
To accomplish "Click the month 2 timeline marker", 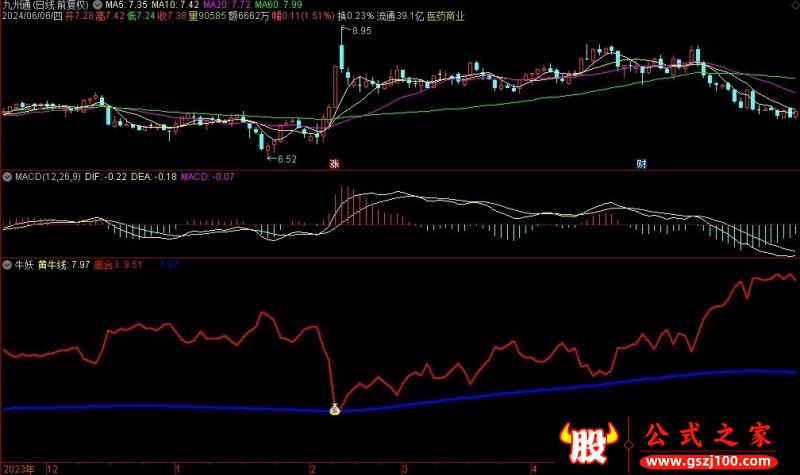I will 312,469.
